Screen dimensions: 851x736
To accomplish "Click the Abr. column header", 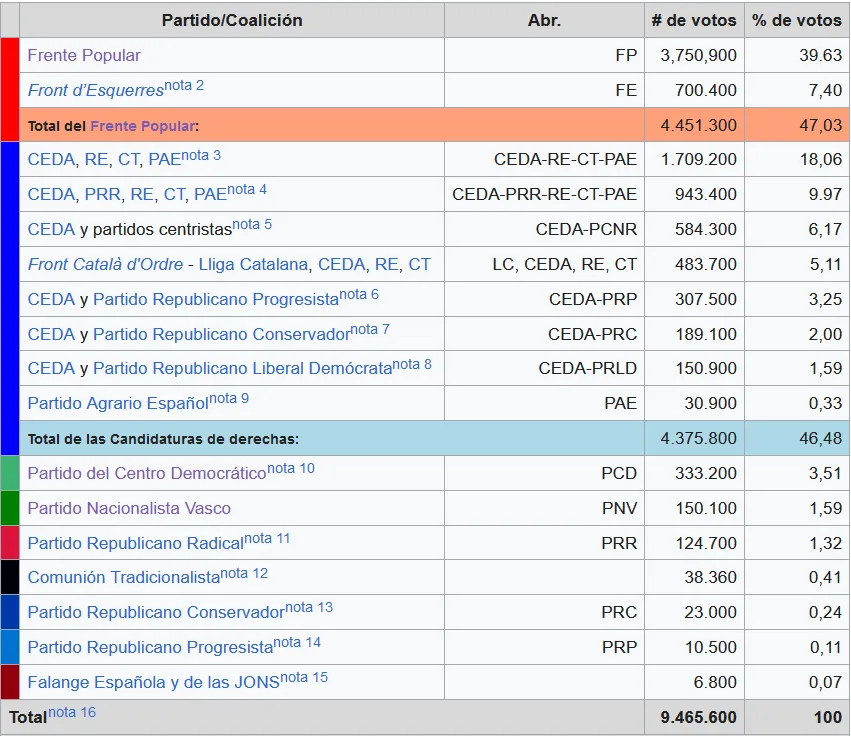I will [x=544, y=20].
